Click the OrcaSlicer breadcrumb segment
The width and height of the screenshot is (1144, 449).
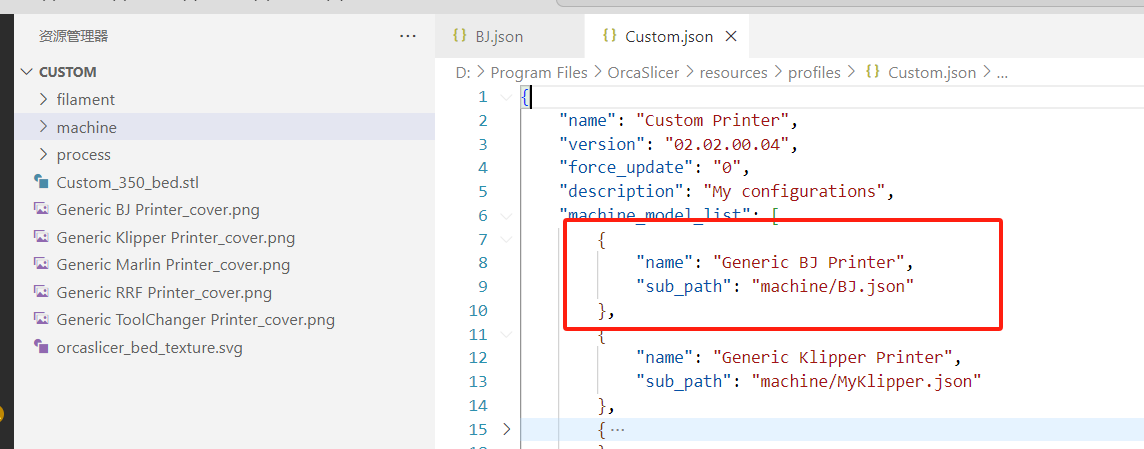tap(643, 72)
